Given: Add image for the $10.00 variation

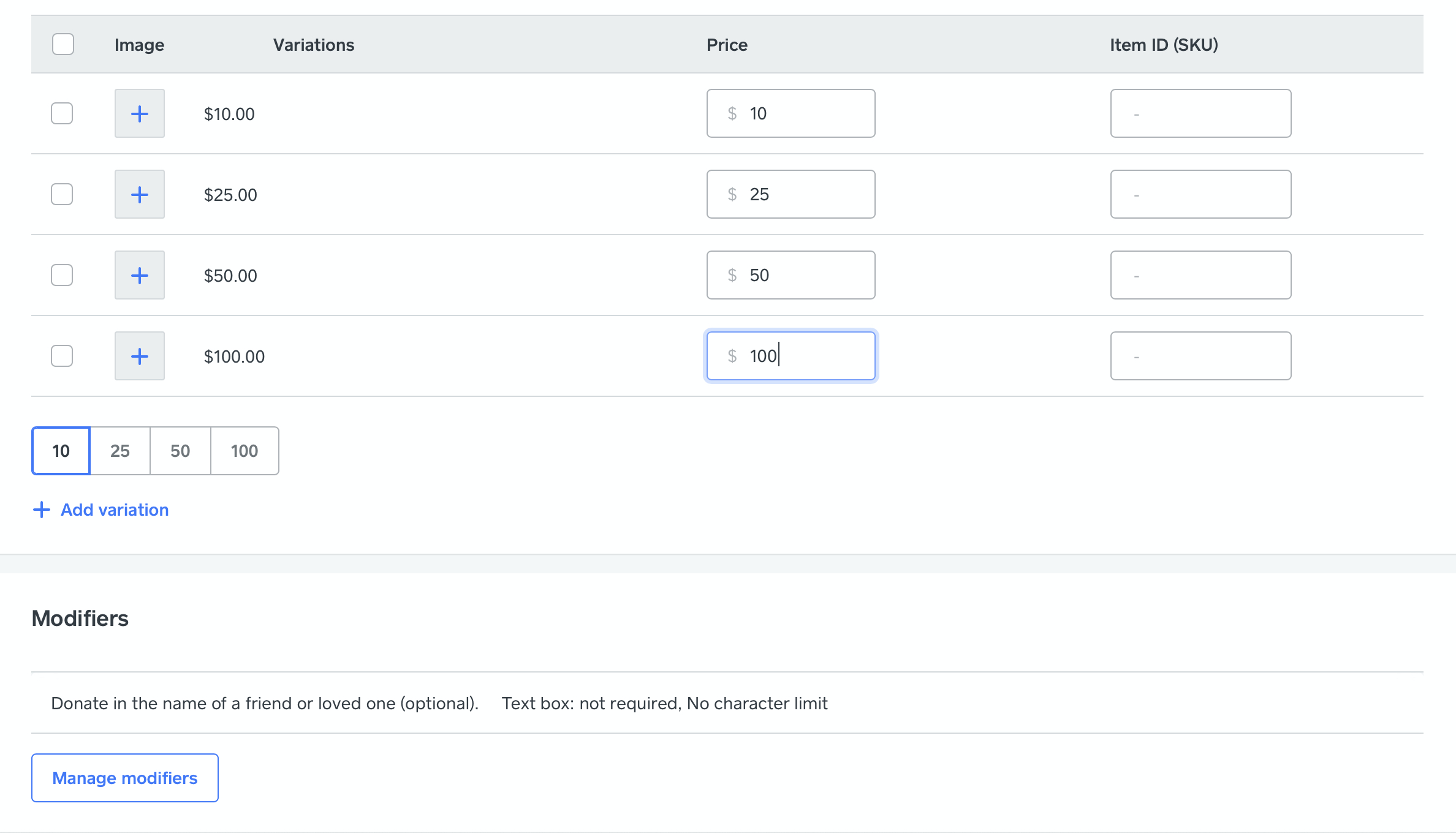Looking at the screenshot, I should (x=139, y=113).
